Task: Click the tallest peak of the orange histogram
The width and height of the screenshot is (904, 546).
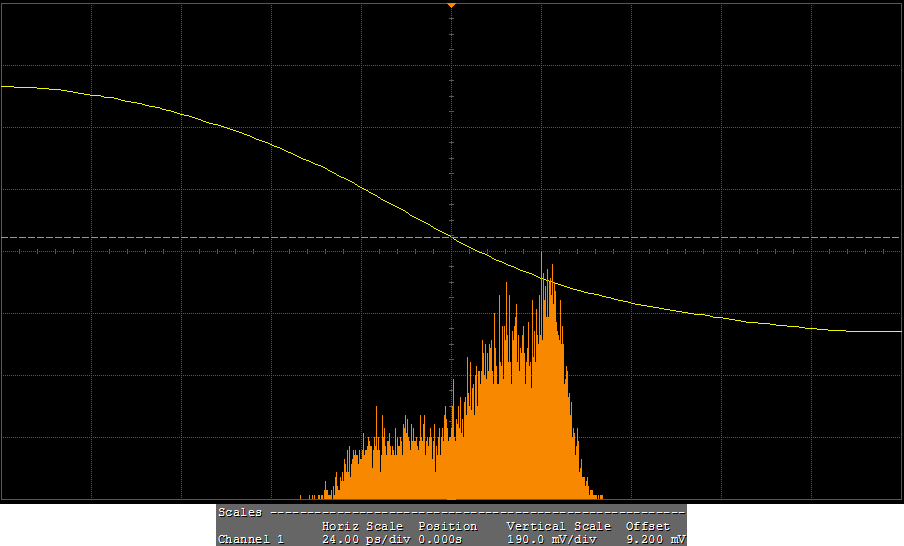Action: coord(542,258)
